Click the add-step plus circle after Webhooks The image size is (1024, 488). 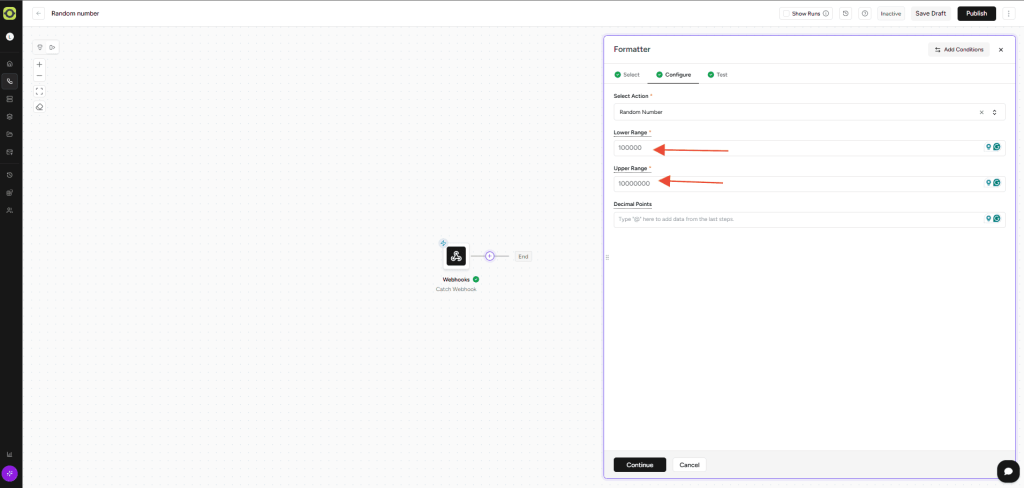pyautogui.click(x=489, y=256)
